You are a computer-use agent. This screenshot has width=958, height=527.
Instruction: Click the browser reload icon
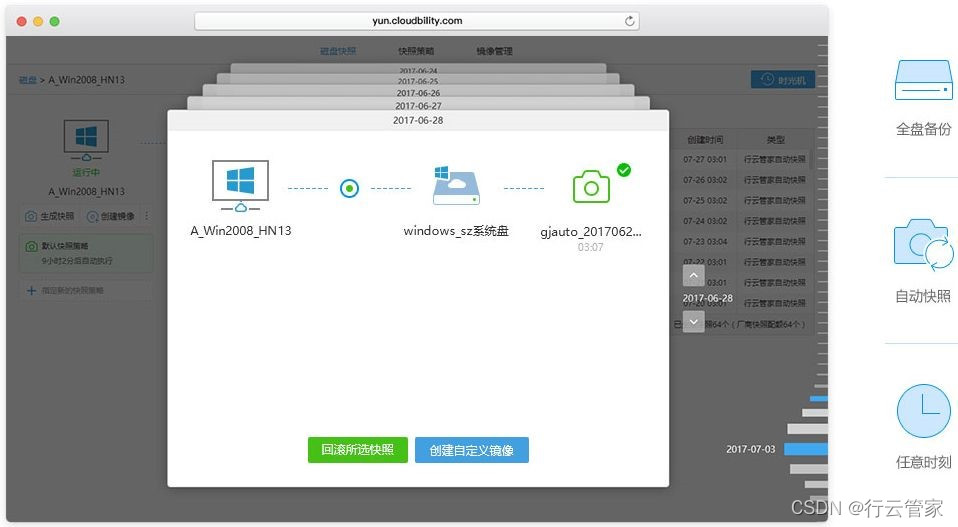coord(629,21)
